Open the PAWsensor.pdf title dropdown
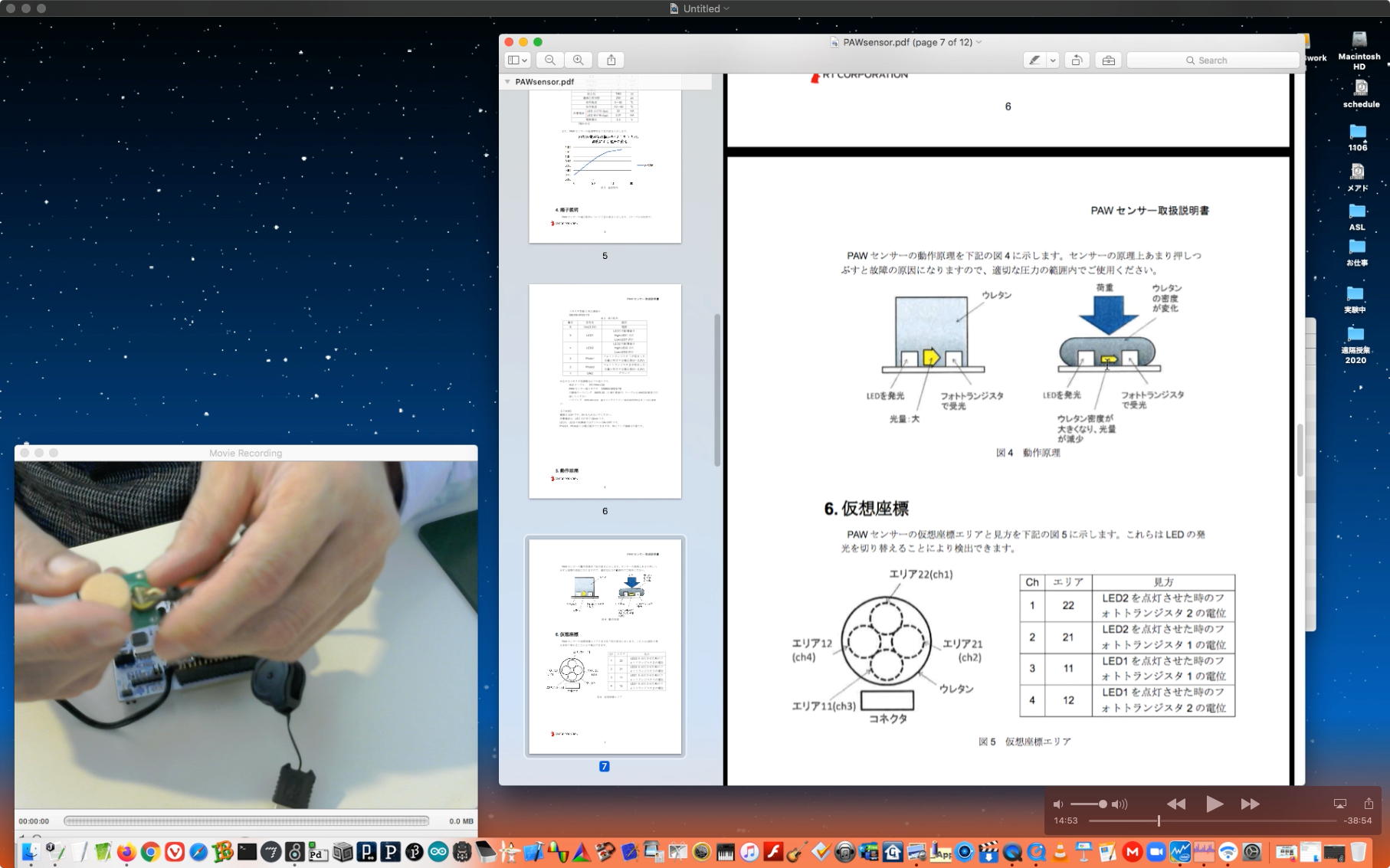This screenshot has height=868, width=1390. (979, 42)
